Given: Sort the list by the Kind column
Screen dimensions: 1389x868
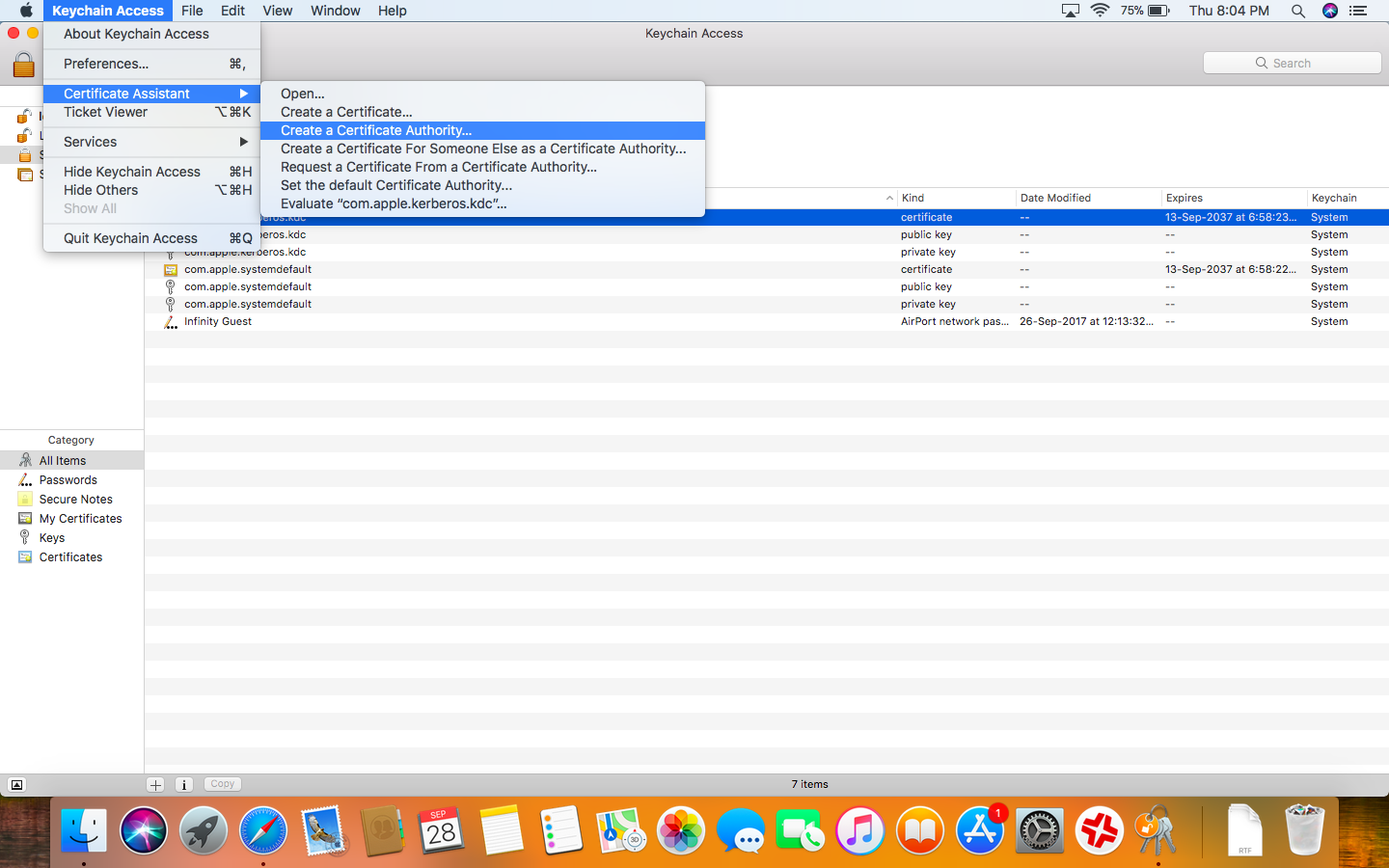Looking at the screenshot, I should tap(956, 198).
